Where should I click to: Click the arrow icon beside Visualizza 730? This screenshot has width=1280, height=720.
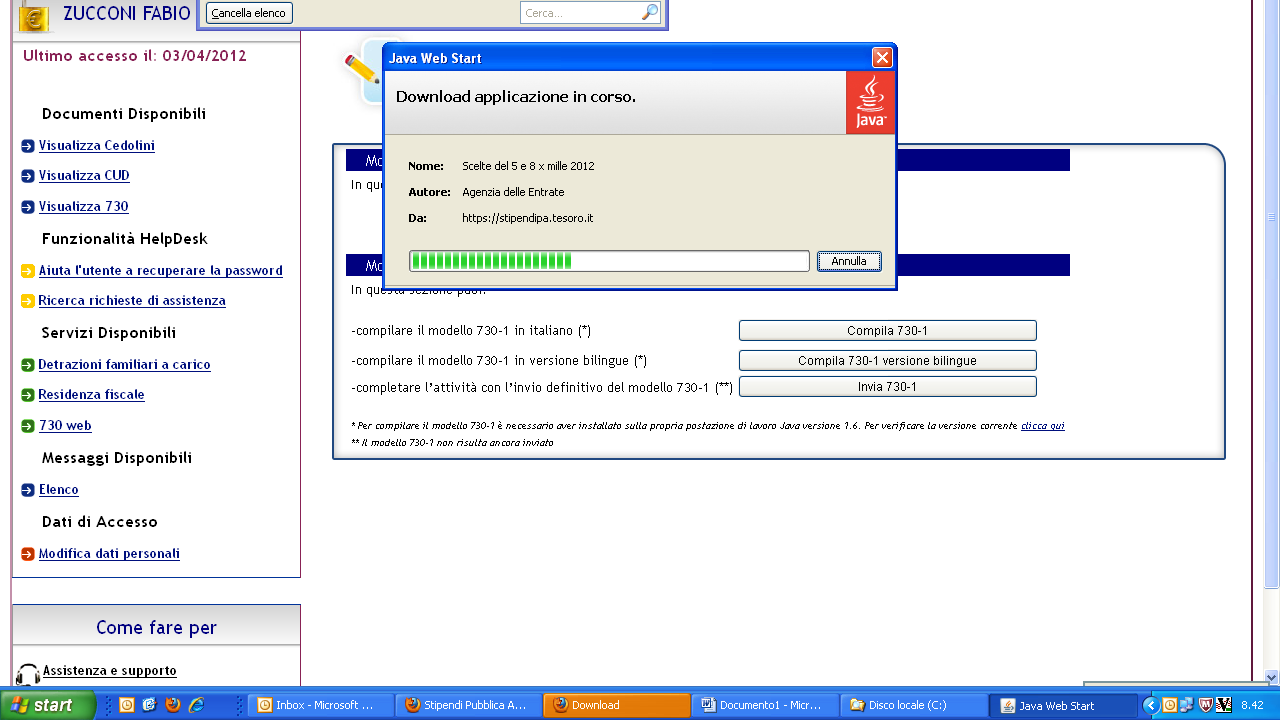28,207
